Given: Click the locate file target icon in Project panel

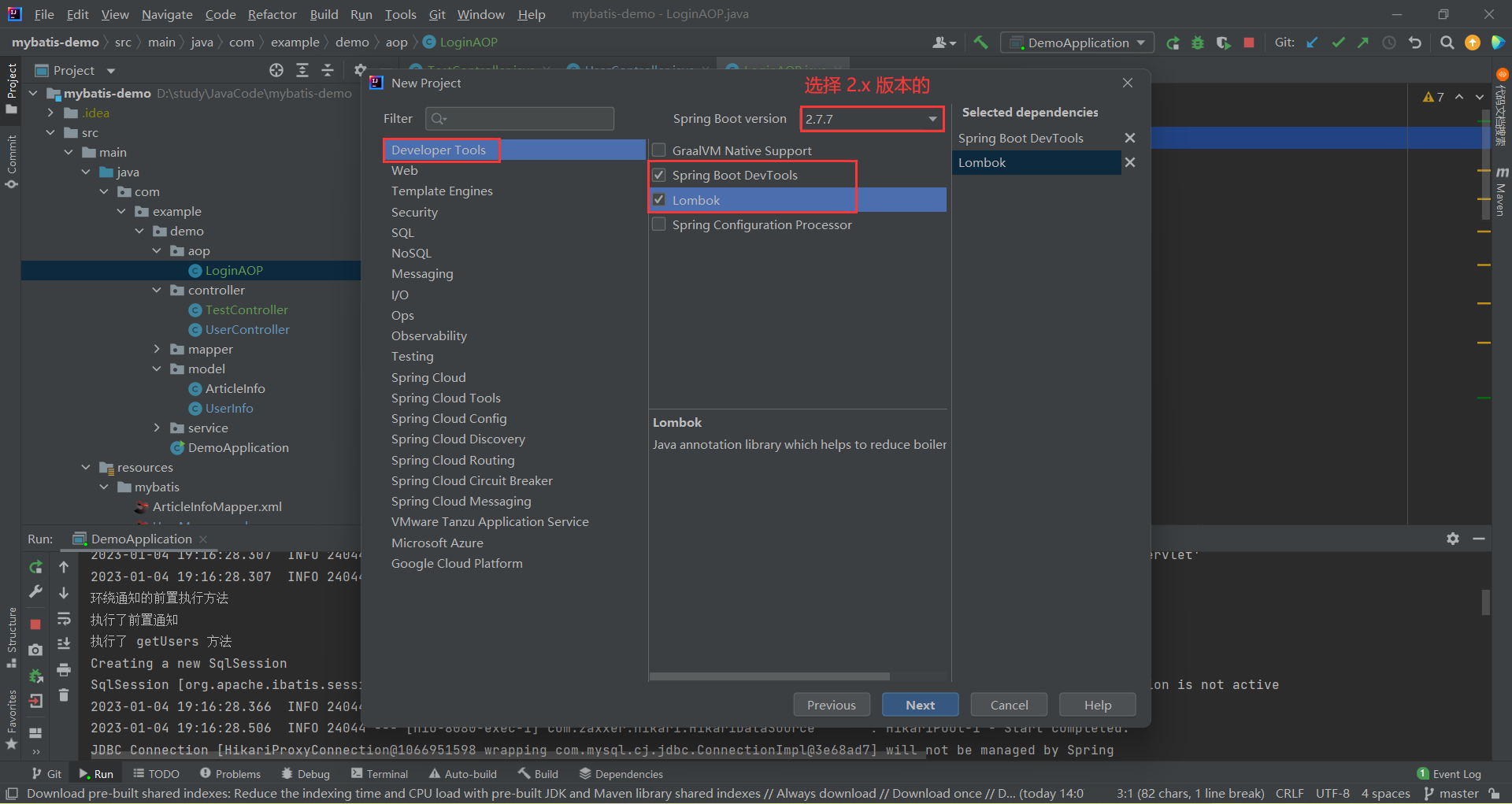Looking at the screenshot, I should (276, 70).
